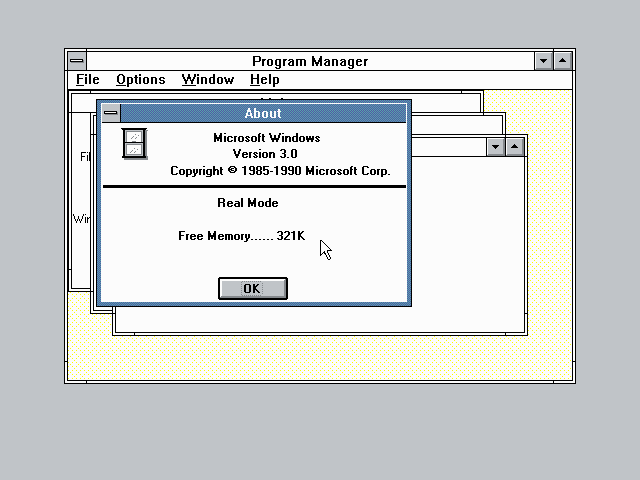Click the About dialog title bar

tap(263, 113)
